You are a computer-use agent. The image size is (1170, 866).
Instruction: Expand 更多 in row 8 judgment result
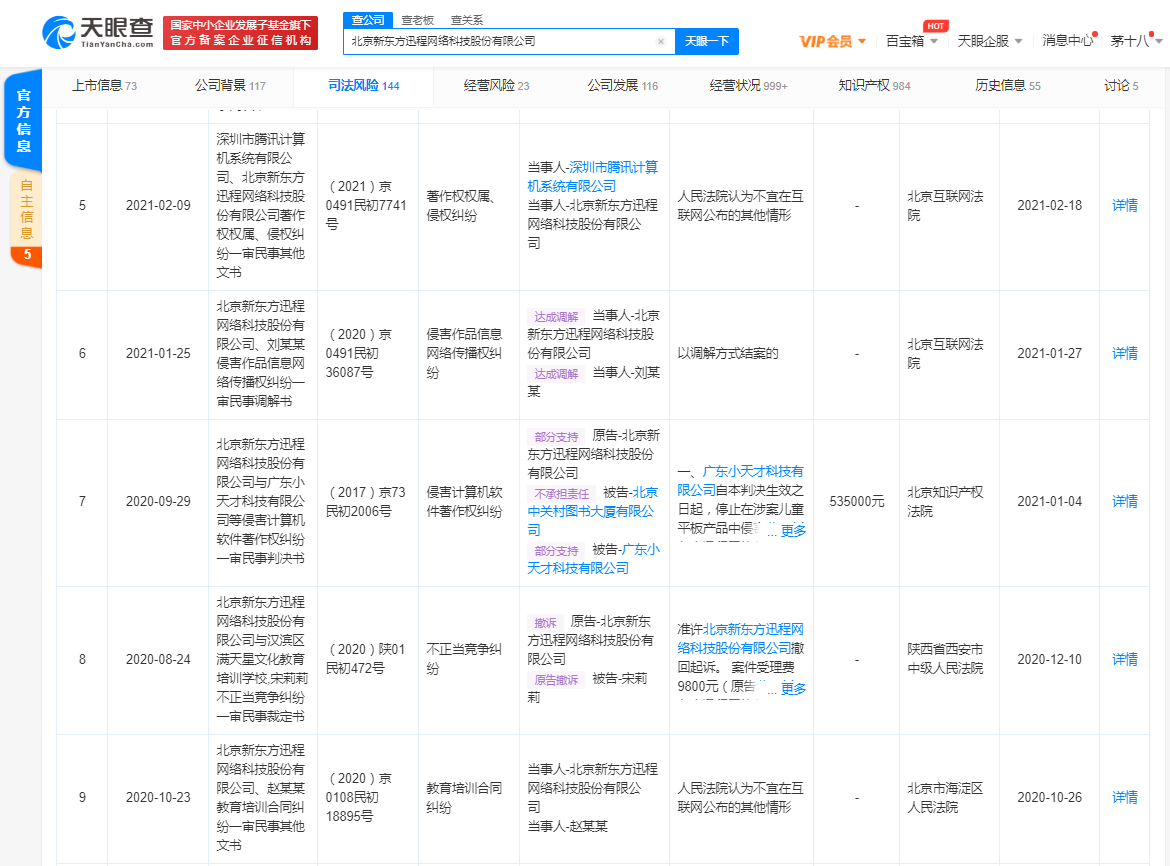point(792,688)
